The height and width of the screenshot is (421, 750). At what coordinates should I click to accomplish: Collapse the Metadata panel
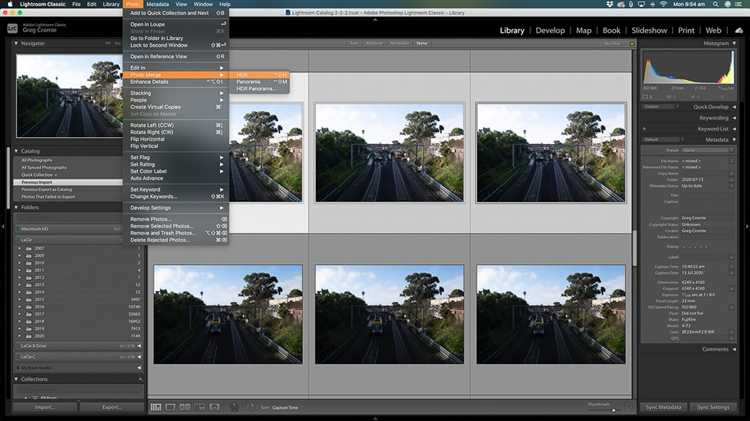[x=734, y=140]
